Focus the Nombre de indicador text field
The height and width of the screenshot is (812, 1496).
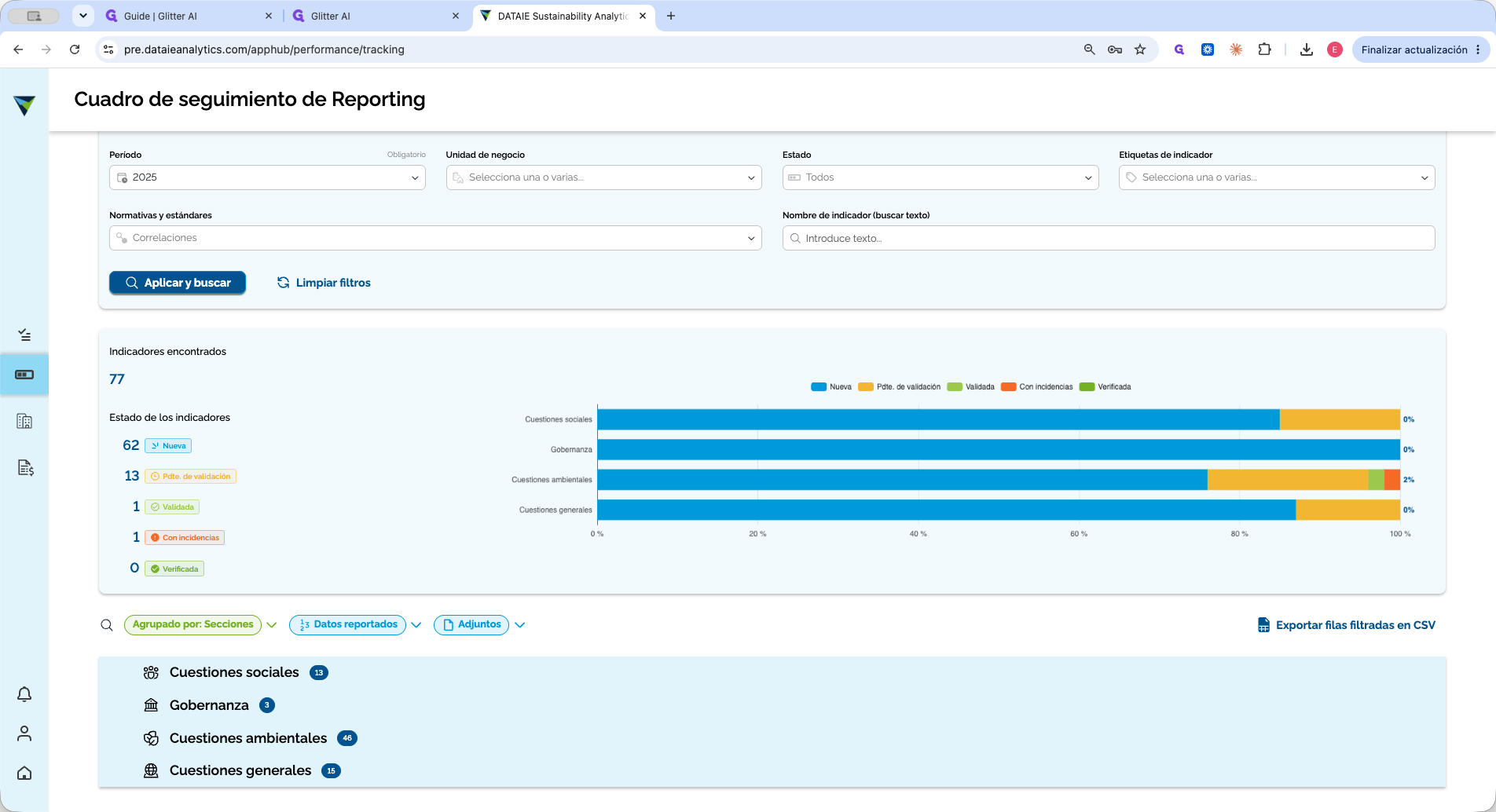(x=1109, y=238)
